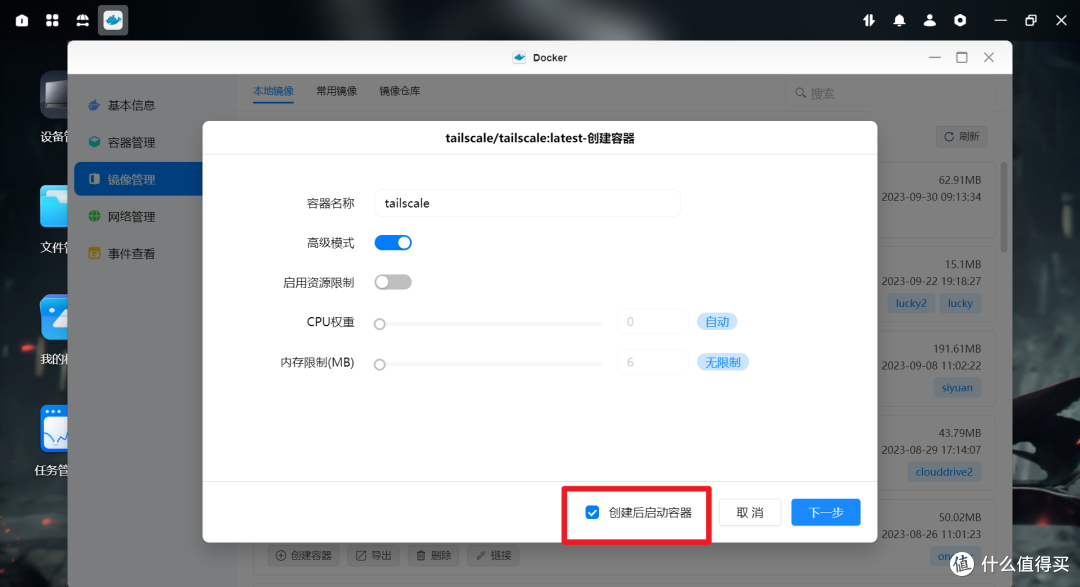
Task: Click the 62.91MB image size text
Action: click(960, 180)
